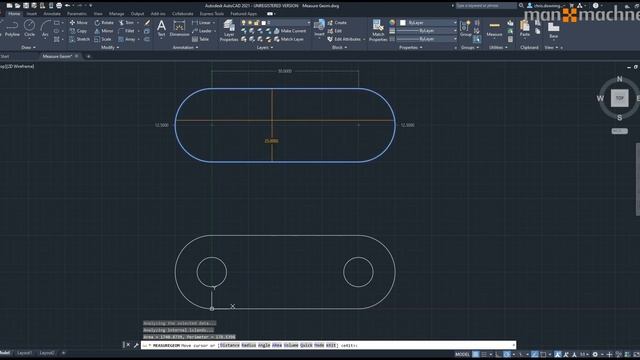Click the Copy tool in Modify
640x360 pixels.
(78, 31)
